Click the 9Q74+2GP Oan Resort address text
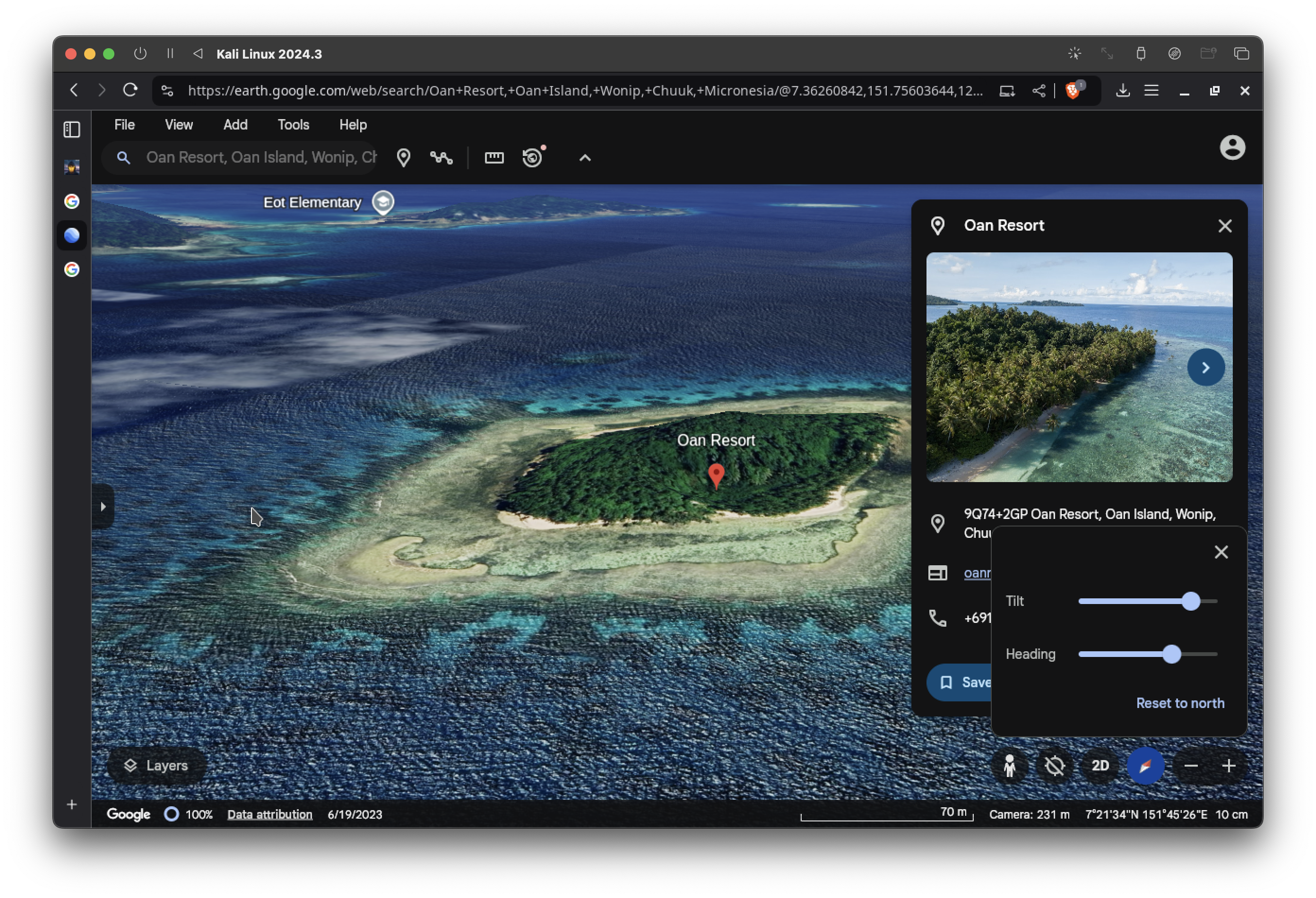1316x898 pixels. click(x=1090, y=523)
